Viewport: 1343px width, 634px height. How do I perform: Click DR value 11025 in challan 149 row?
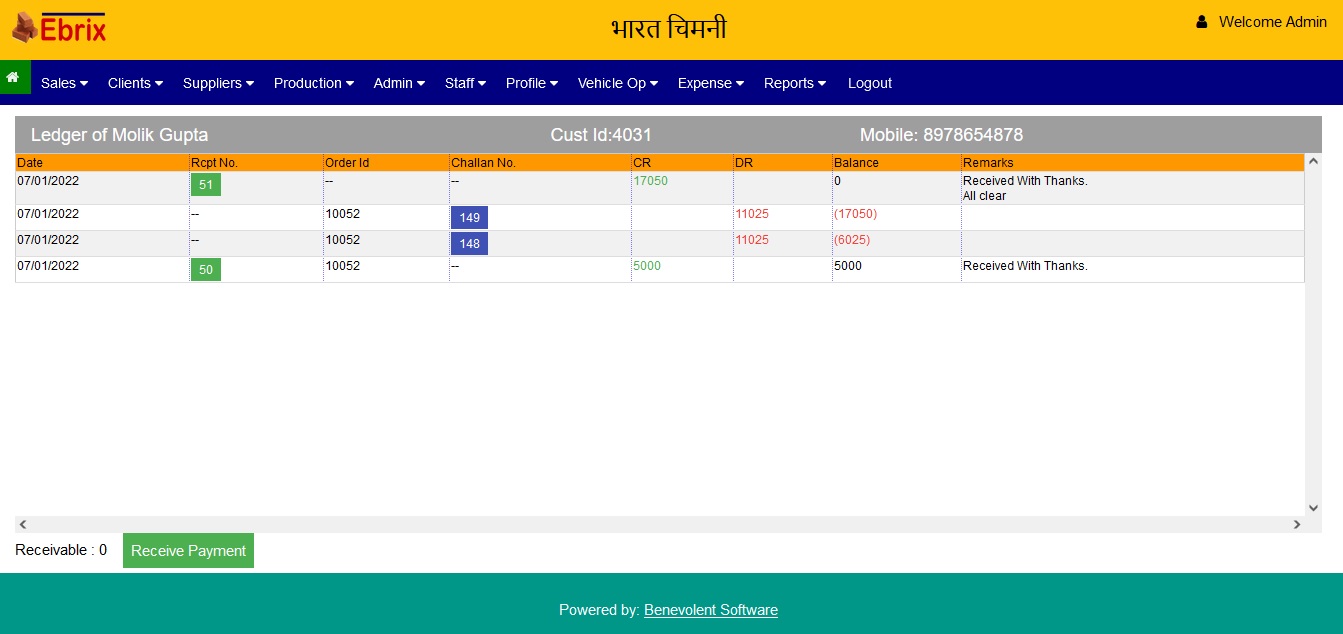point(752,214)
